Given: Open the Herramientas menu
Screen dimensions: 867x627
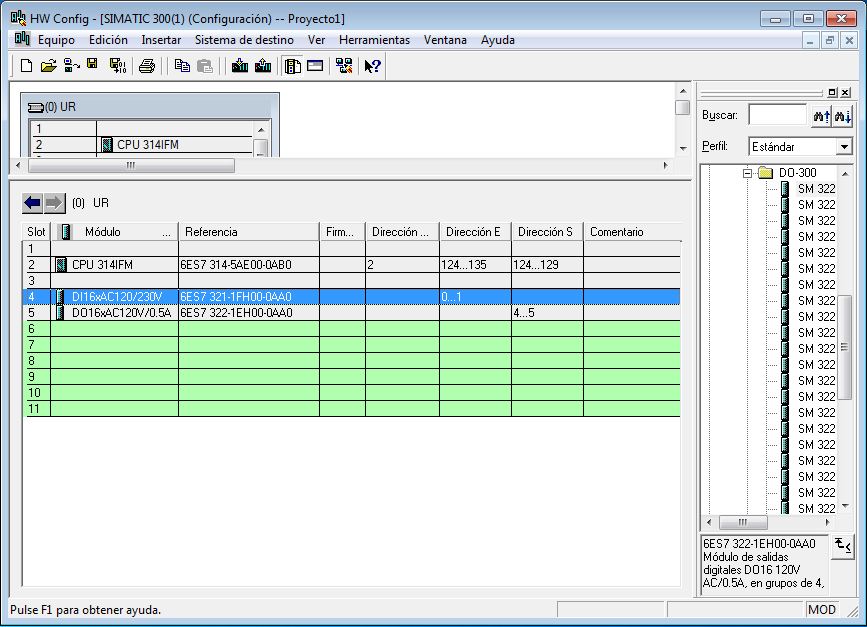Looking at the screenshot, I should tap(374, 40).
